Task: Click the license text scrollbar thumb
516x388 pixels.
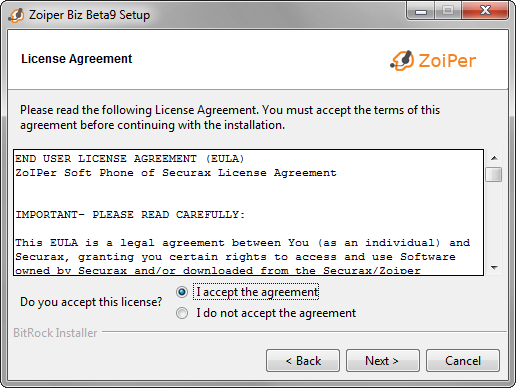Action: [494, 174]
